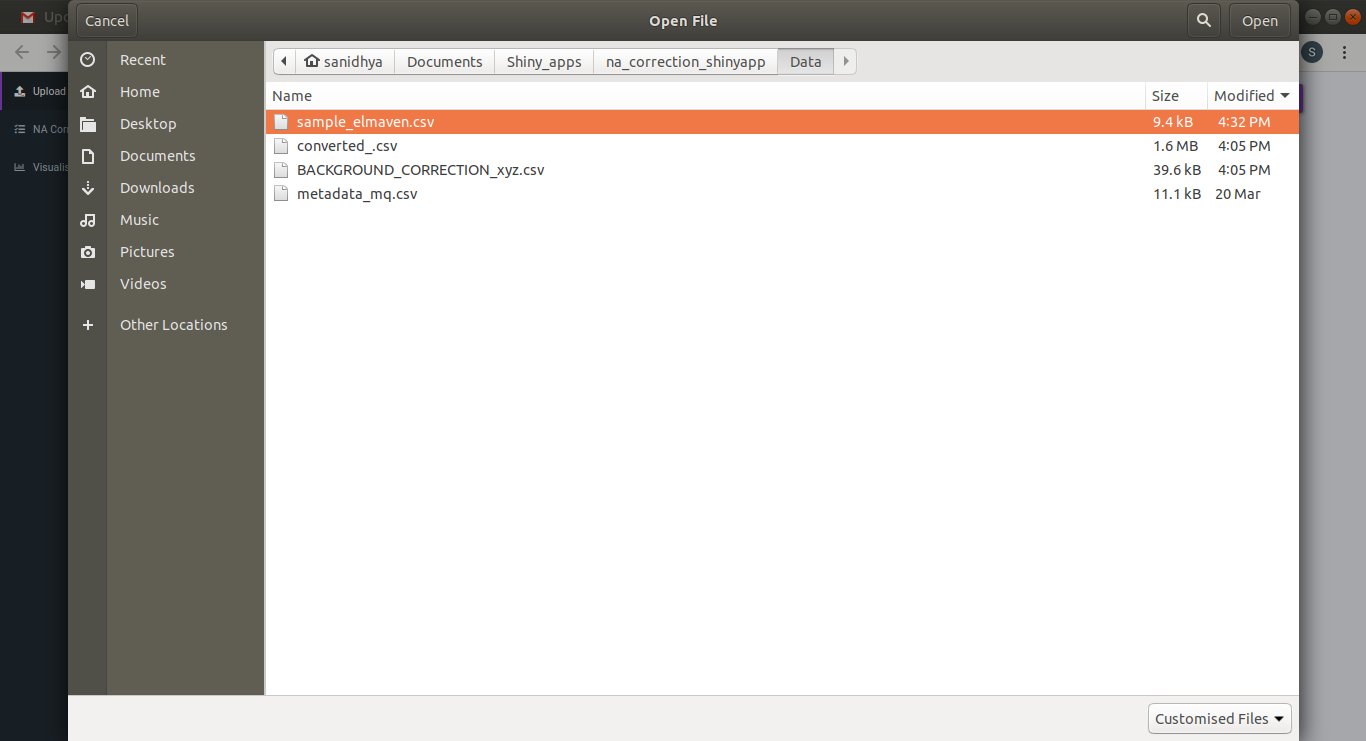Select Home in the sidebar
Viewport: 1366px width, 741px height.
(x=140, y=92)
